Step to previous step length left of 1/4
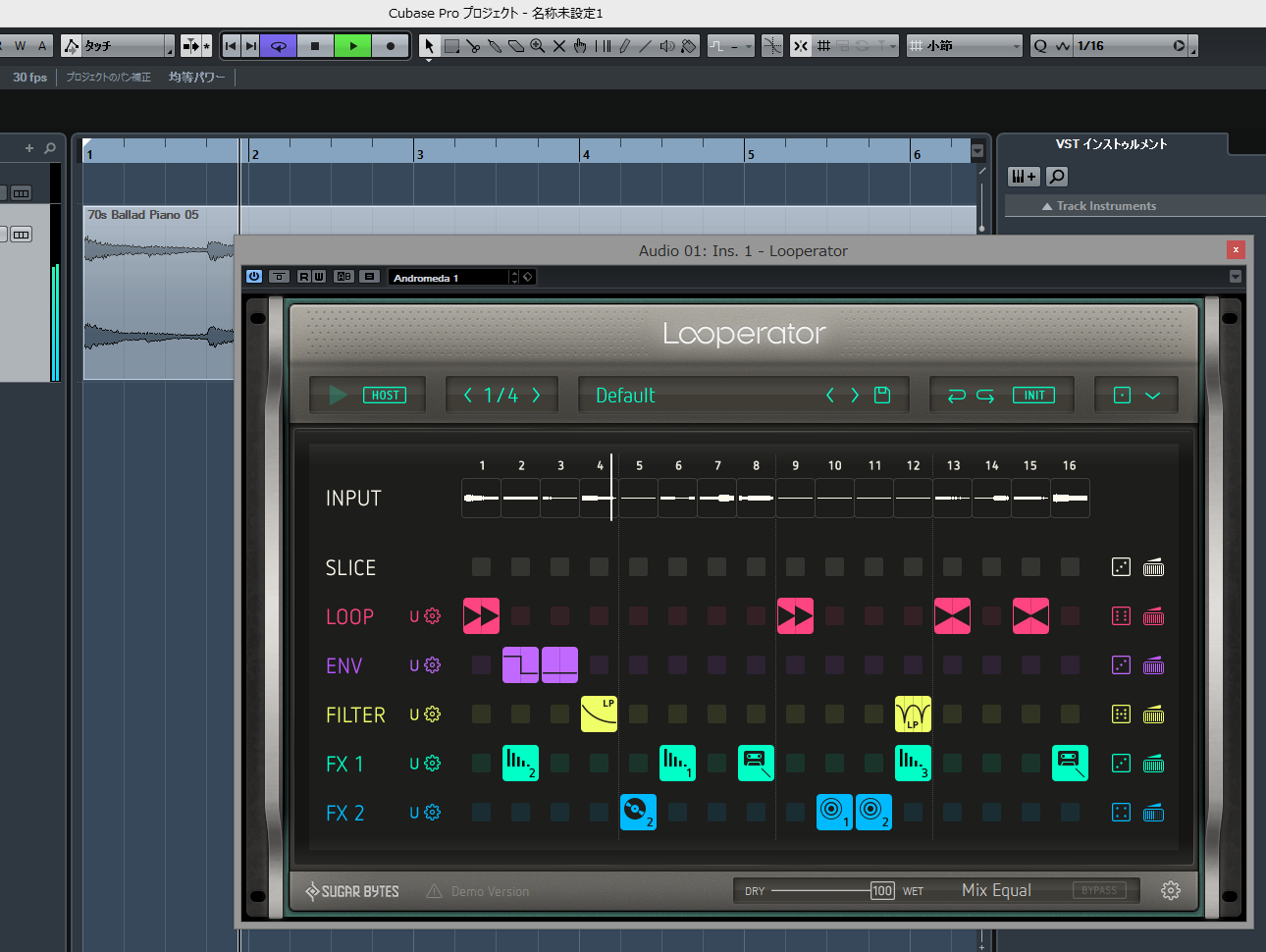Image resolution: width=1266 pixels, height=952 pixels. pyautogui.click(x=468, y=395)
